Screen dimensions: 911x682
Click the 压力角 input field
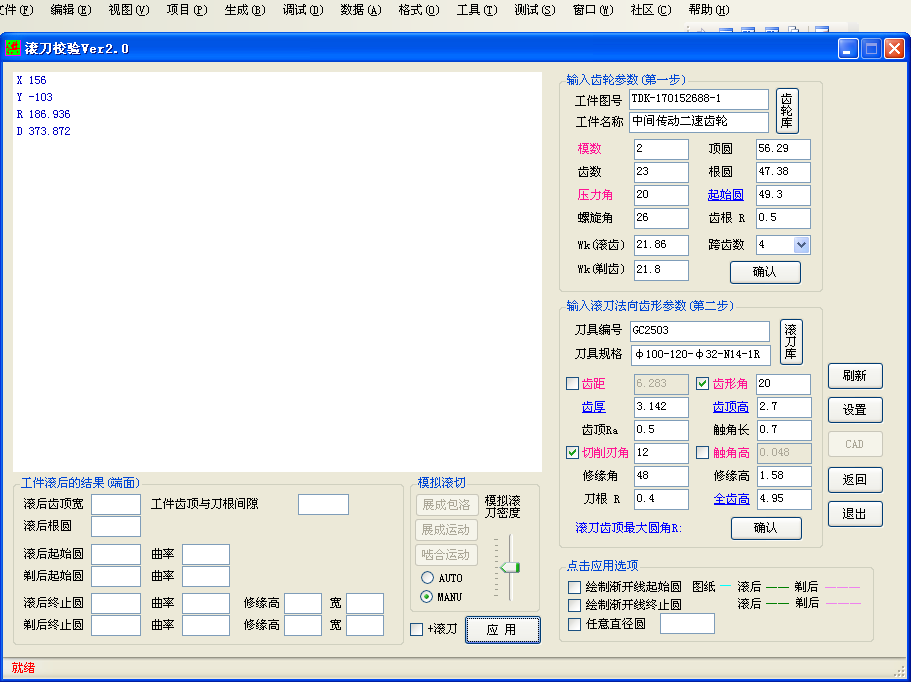[x=661, y=195]
